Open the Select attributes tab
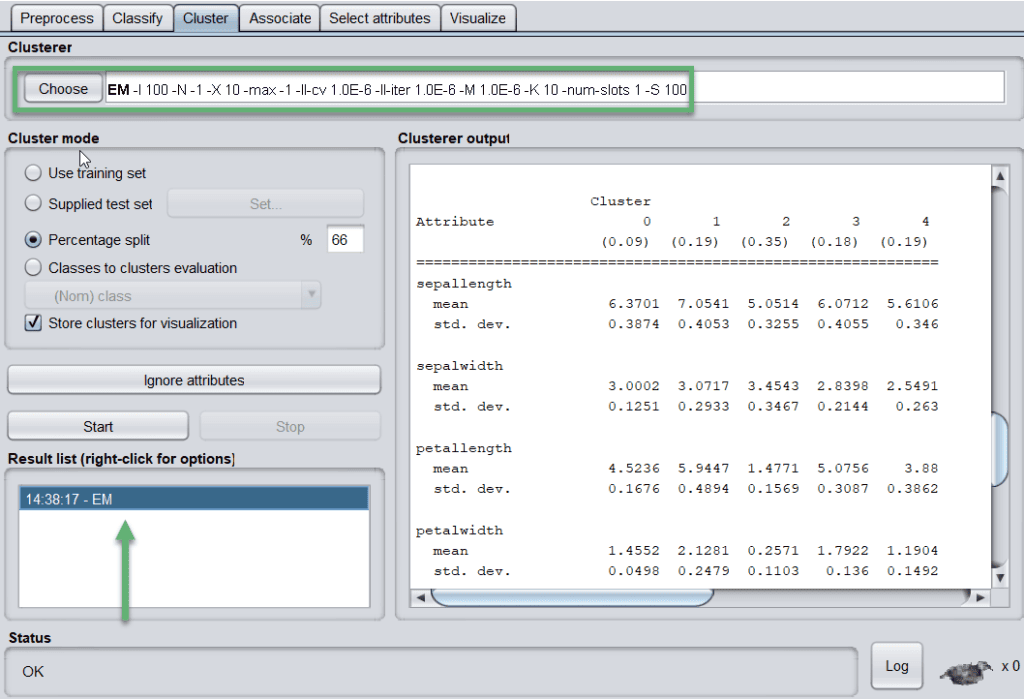 [x=379, y=18]
